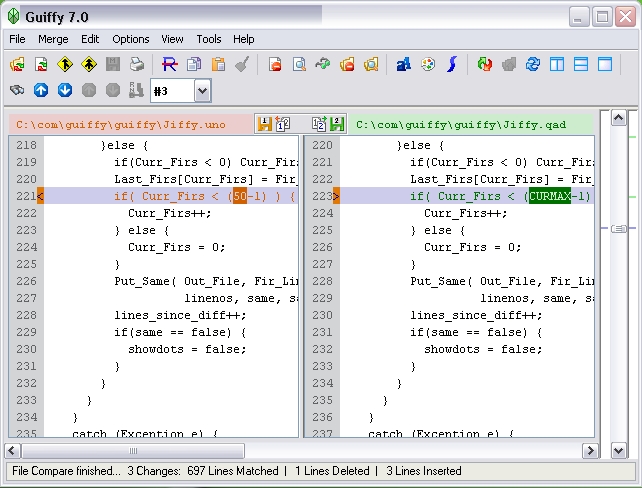Click the page icon with red-green arrows
The image size is (642, 488).
click(x=41, y=64)
